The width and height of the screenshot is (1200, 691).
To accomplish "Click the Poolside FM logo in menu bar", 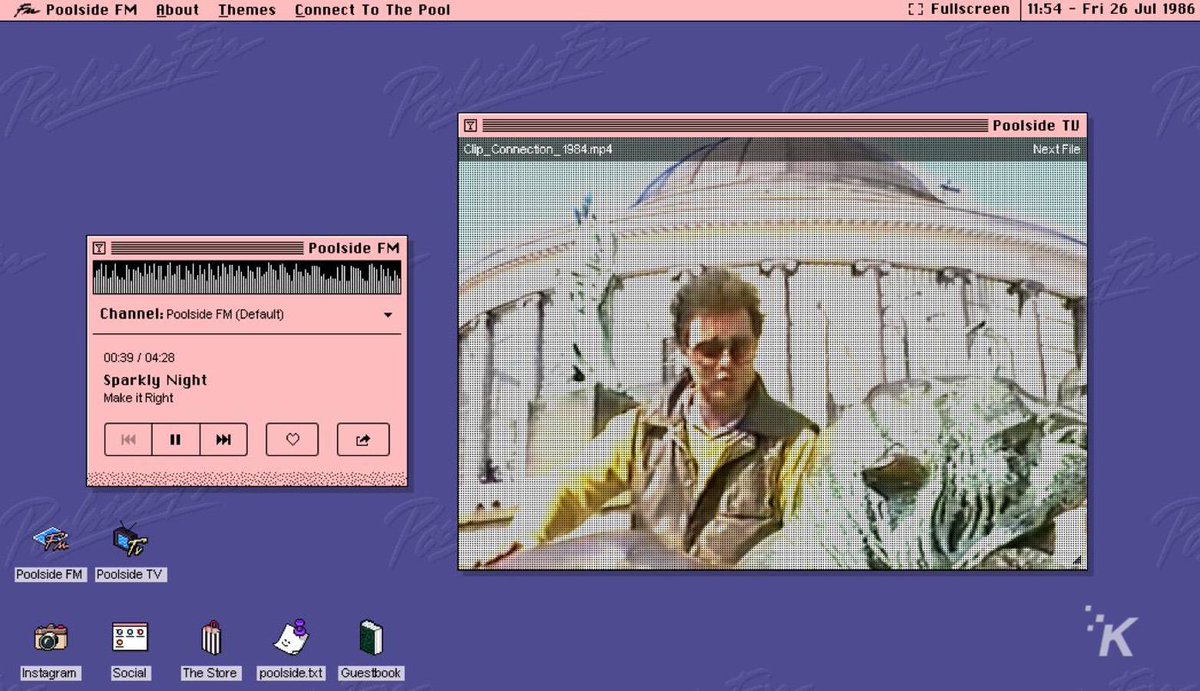I will point(26,10).
